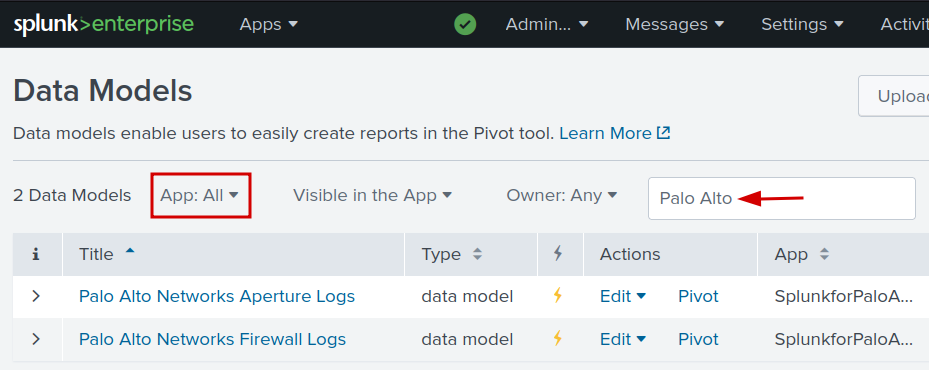Open the Settings menu
Screen dimensions: 929x370
point(802,24)
